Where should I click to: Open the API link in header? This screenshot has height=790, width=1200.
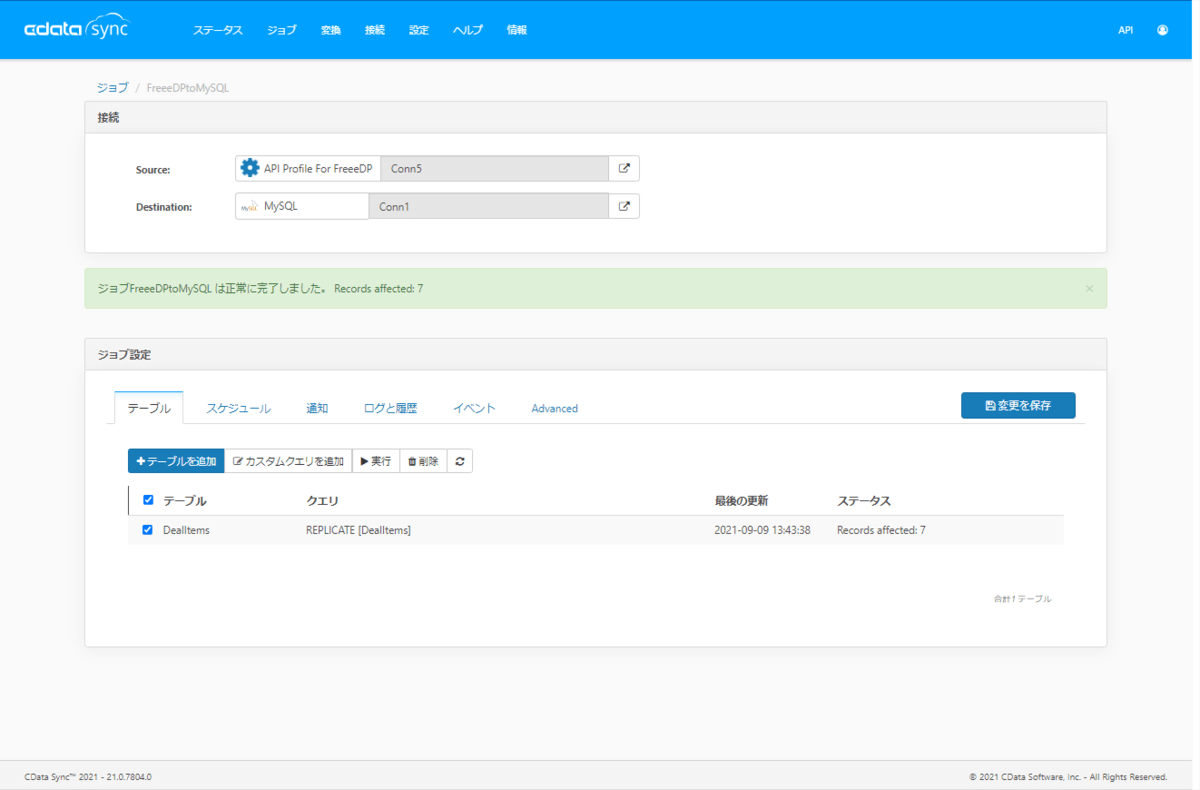click(1126, 30)
